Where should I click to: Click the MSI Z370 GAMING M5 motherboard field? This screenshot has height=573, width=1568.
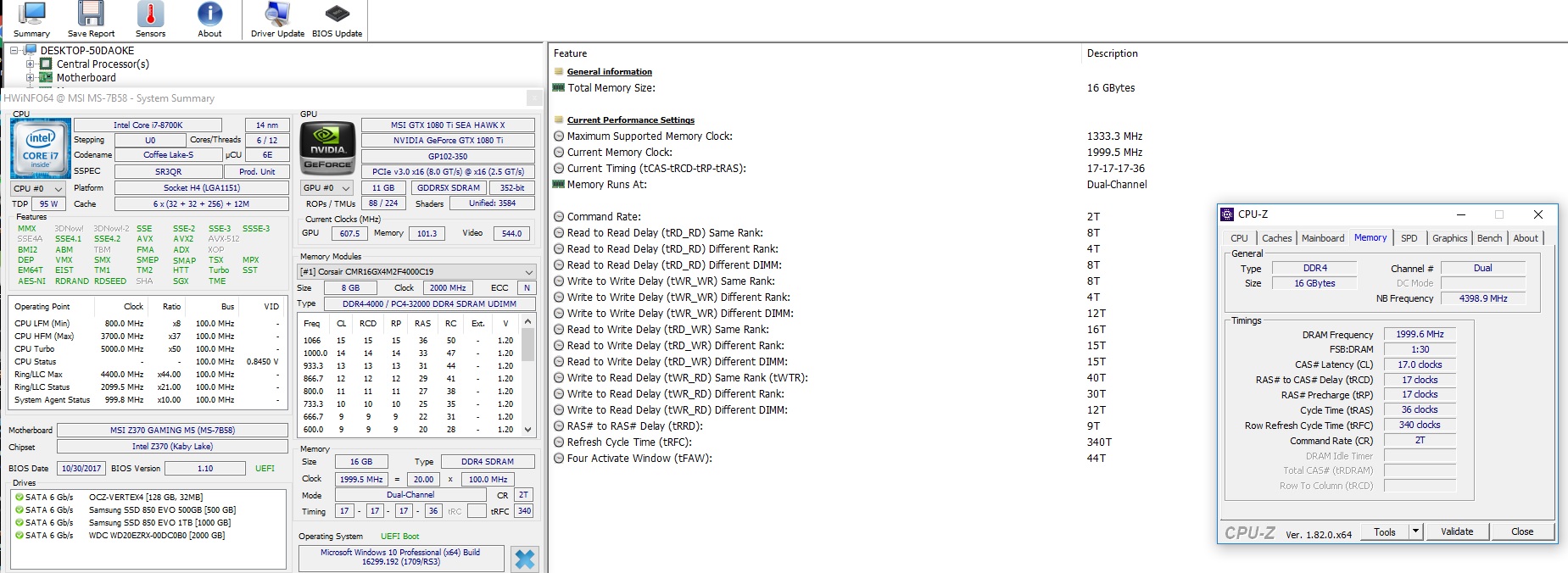[172, 430]
